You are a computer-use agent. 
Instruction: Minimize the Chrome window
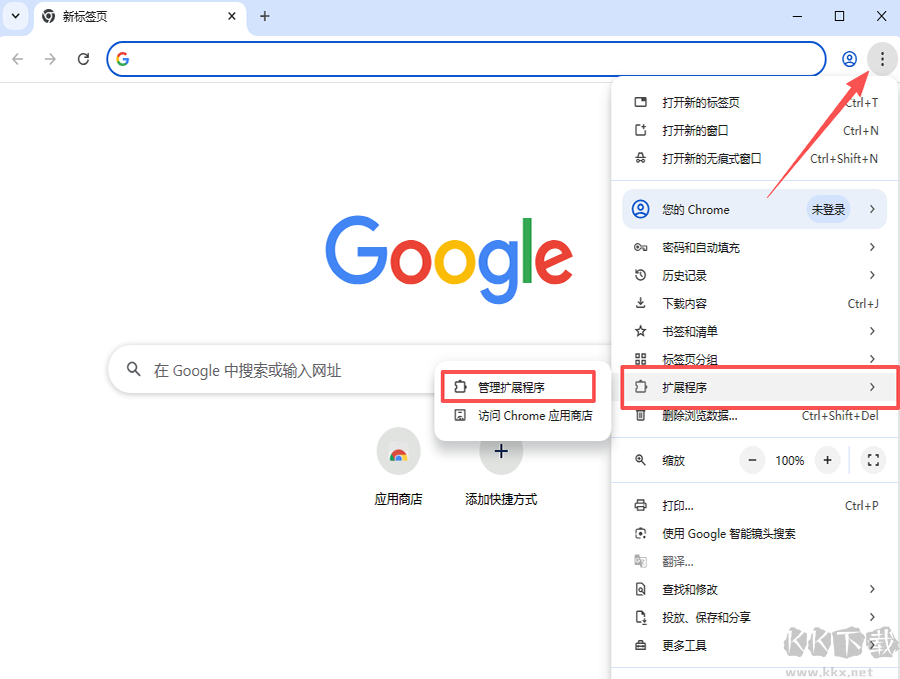point(797,16)
